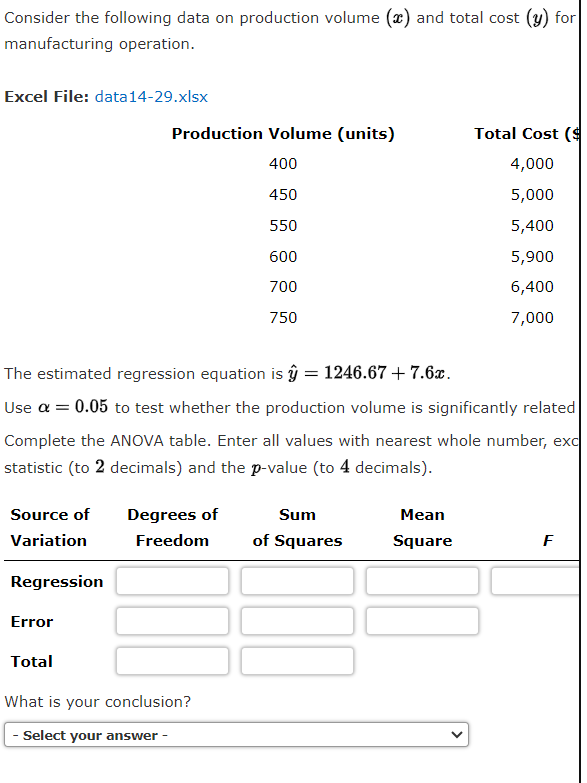This screenshot has height=783, width=587.
Task: Click the Total row label
Action: (x=31, y=662)
